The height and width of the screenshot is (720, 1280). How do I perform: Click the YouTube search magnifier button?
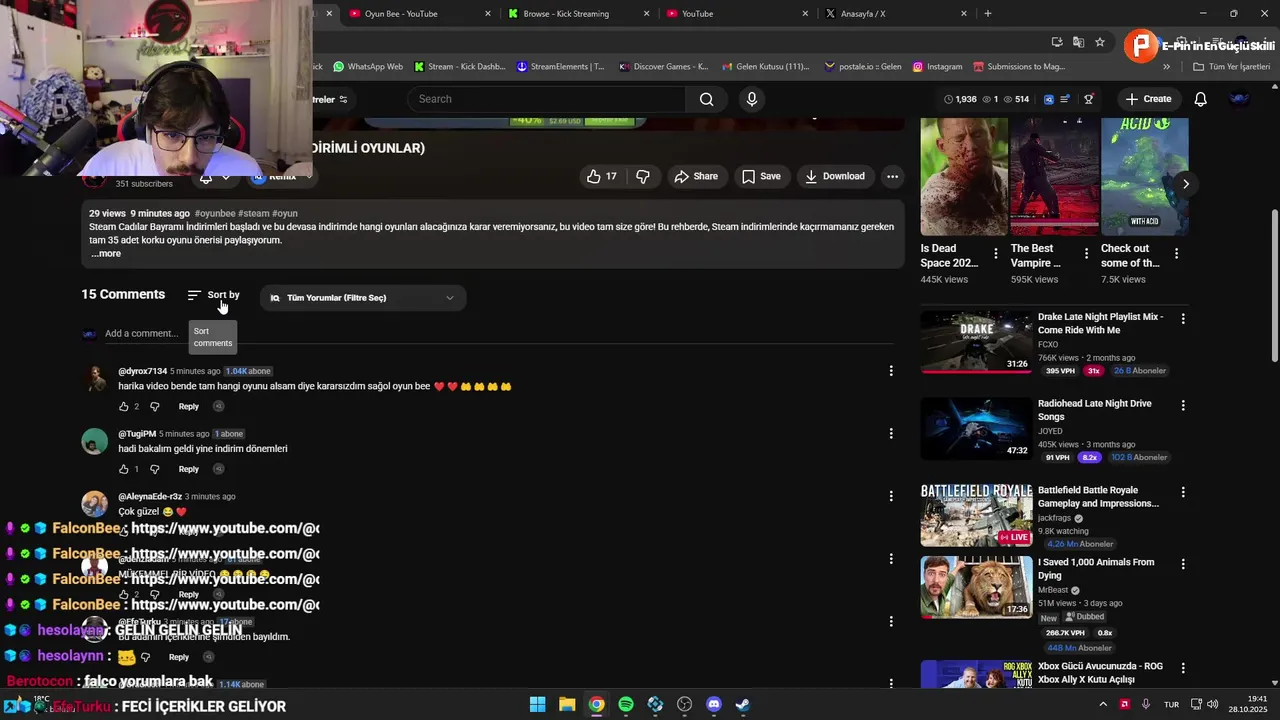coord(706,99)
